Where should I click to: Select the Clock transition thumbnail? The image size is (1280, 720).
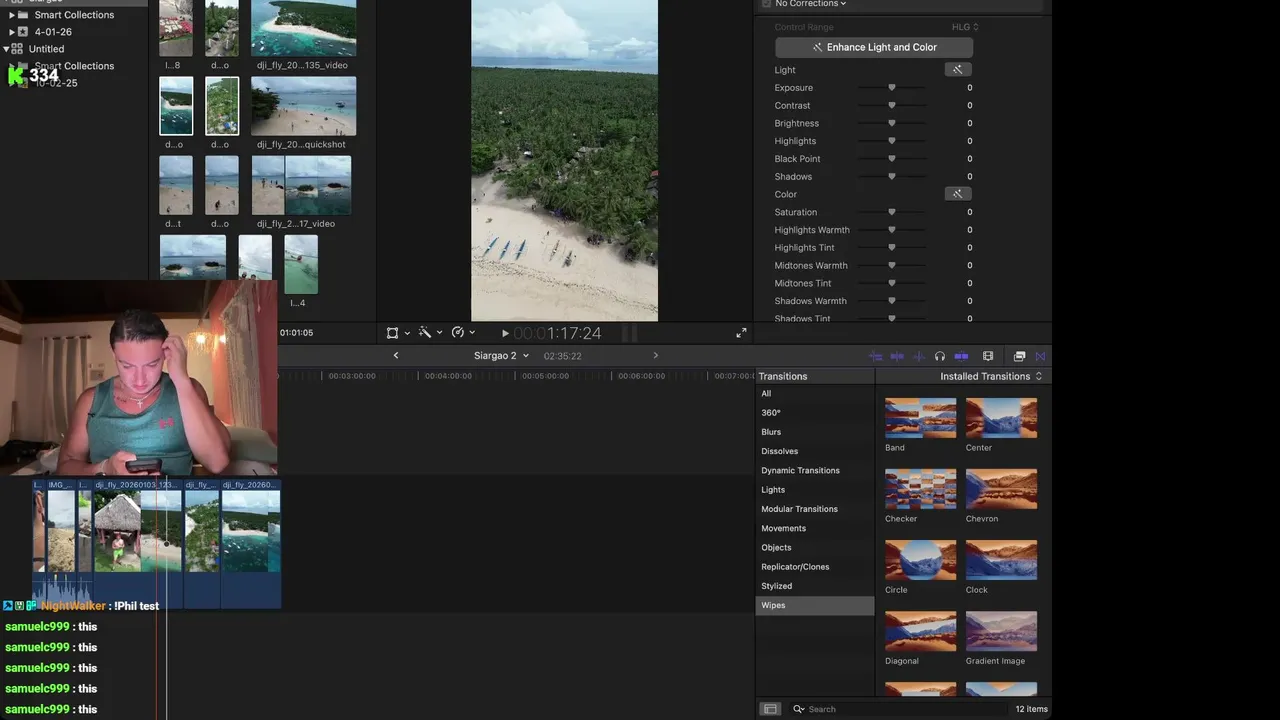[1001, 560]
